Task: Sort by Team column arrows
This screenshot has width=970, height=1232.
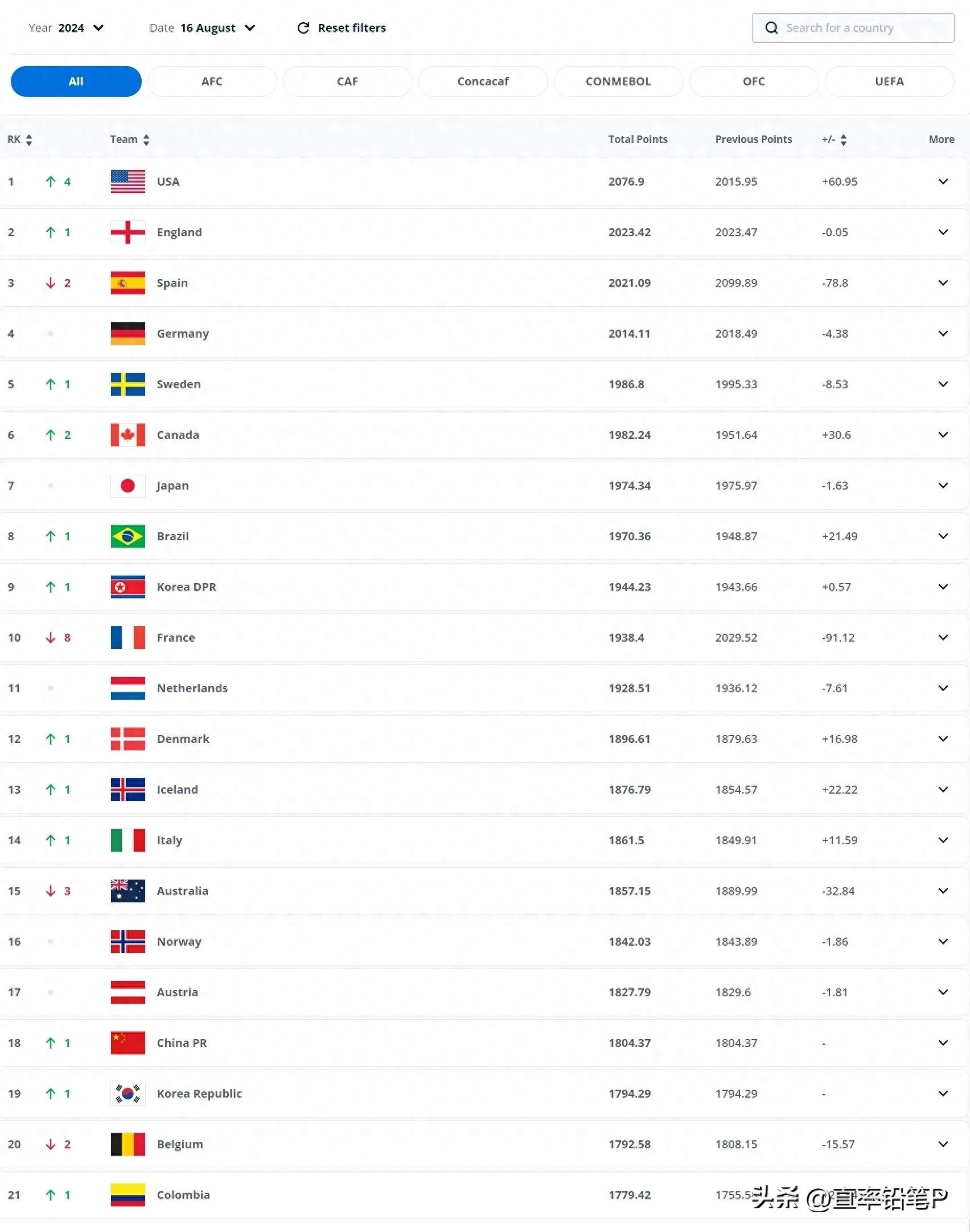Action: tap(146, 140)
